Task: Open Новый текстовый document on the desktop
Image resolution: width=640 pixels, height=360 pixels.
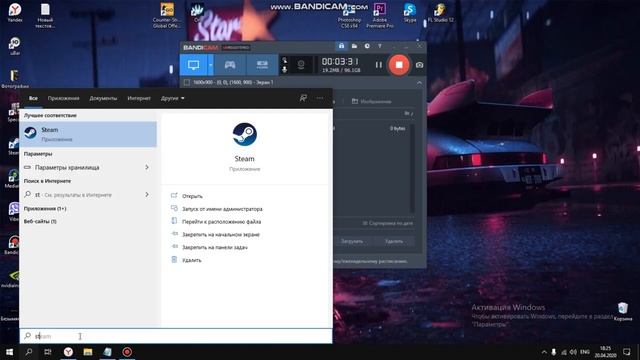Action: click(45, 16)
